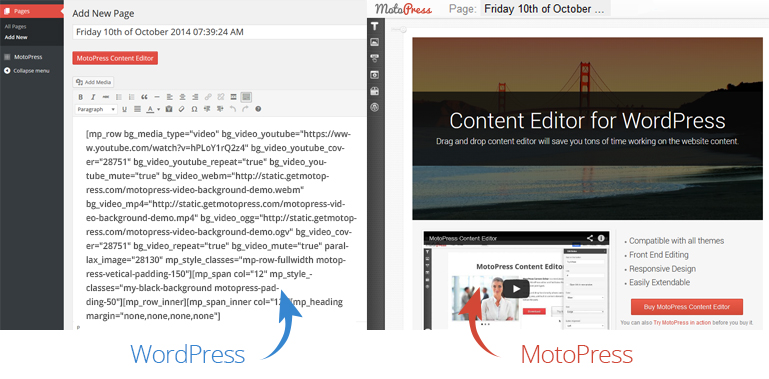The image size is (769, 379).
Task: Open the editor keyboard shortcuts help
Action: (258, 109)
